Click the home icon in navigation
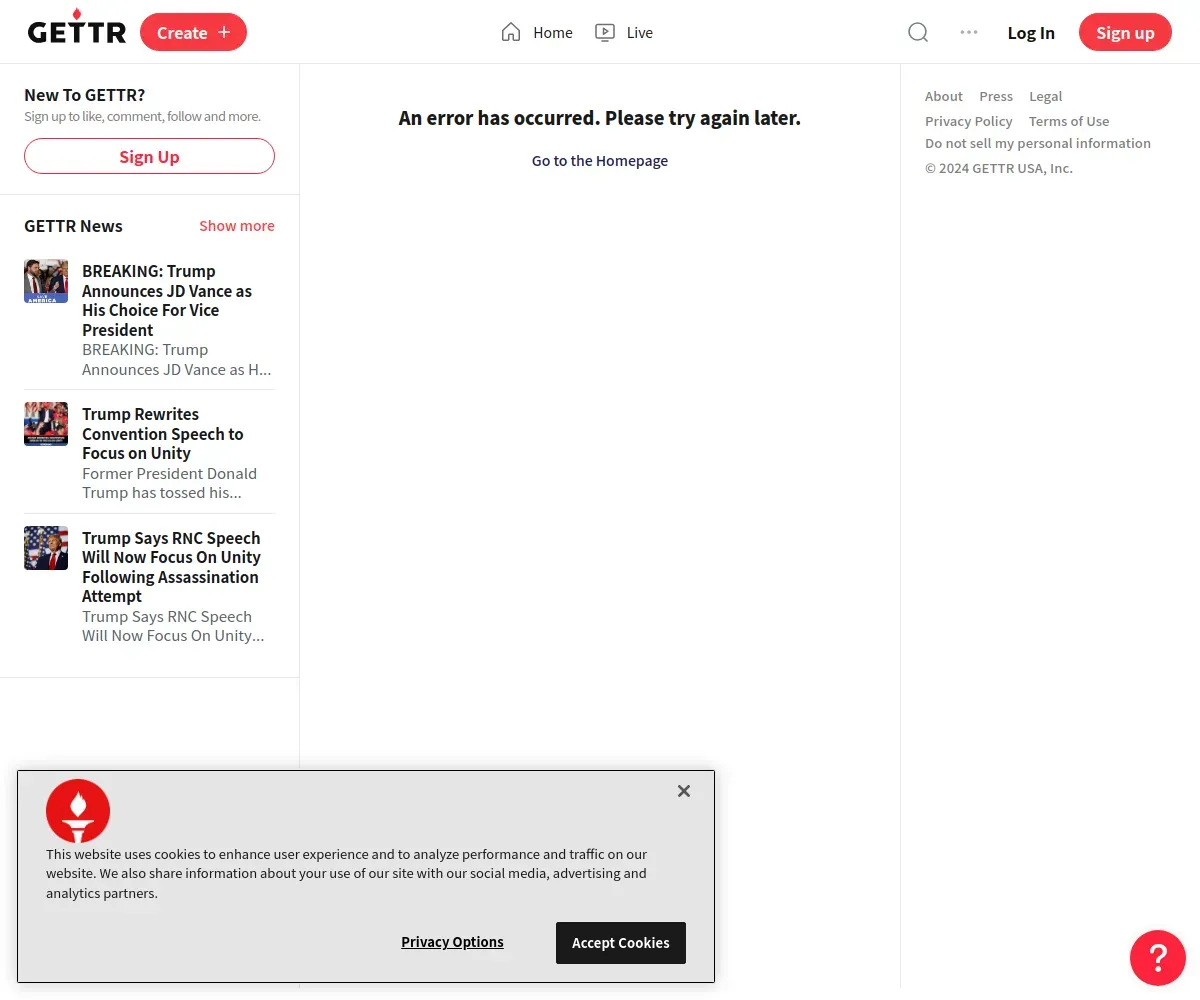 pos(511,32)
